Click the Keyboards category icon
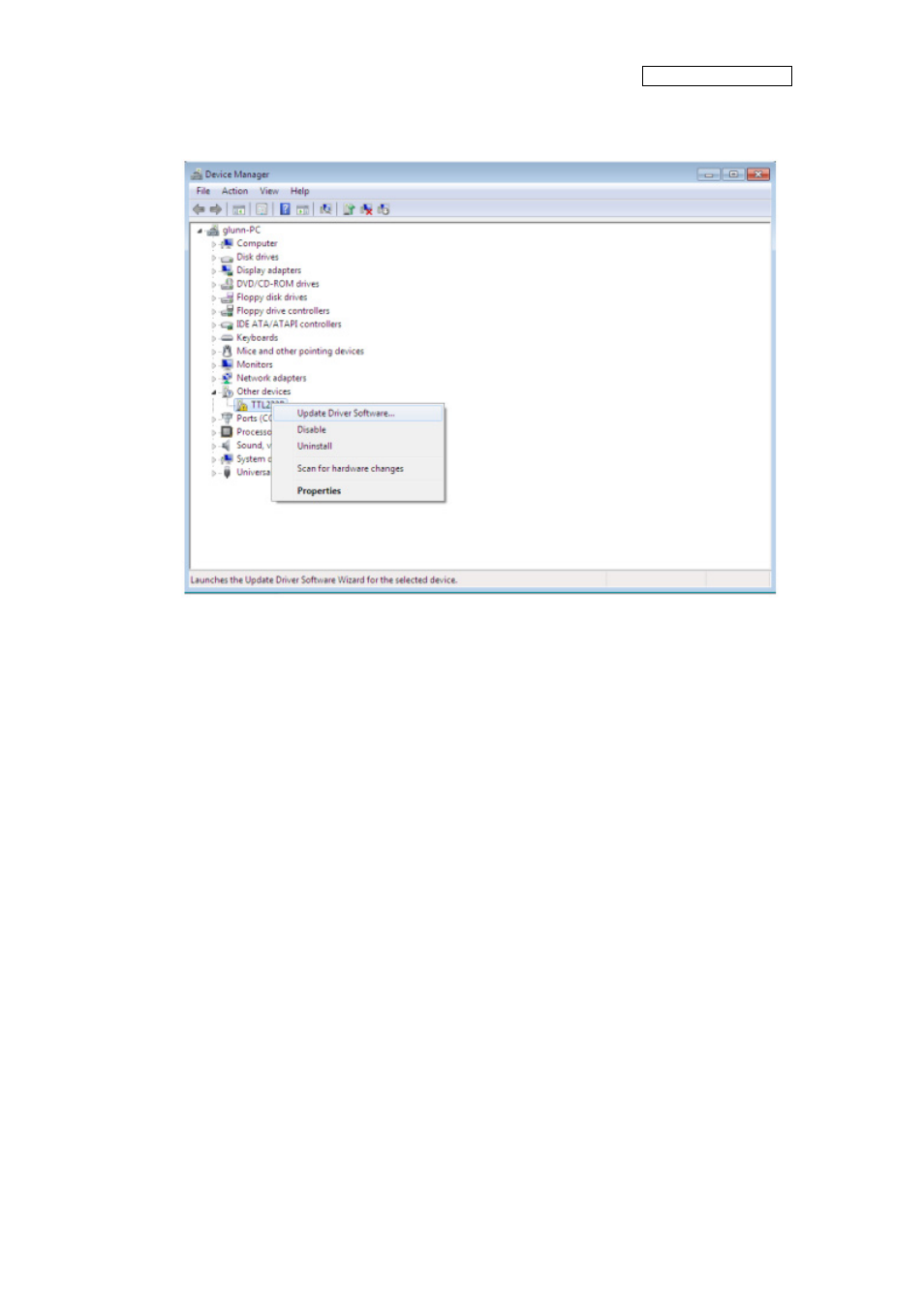 click(227, 338)
